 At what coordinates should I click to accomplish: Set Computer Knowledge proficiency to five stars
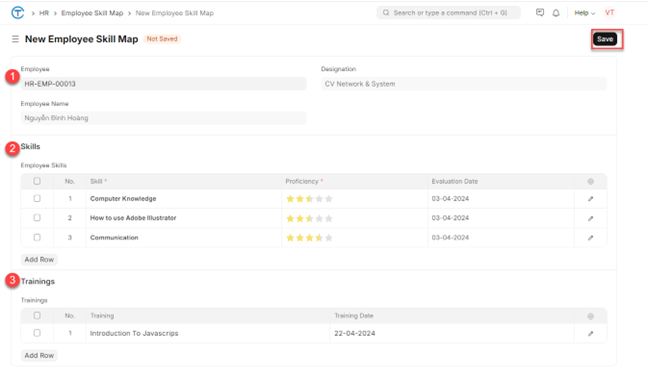(329, 199)
